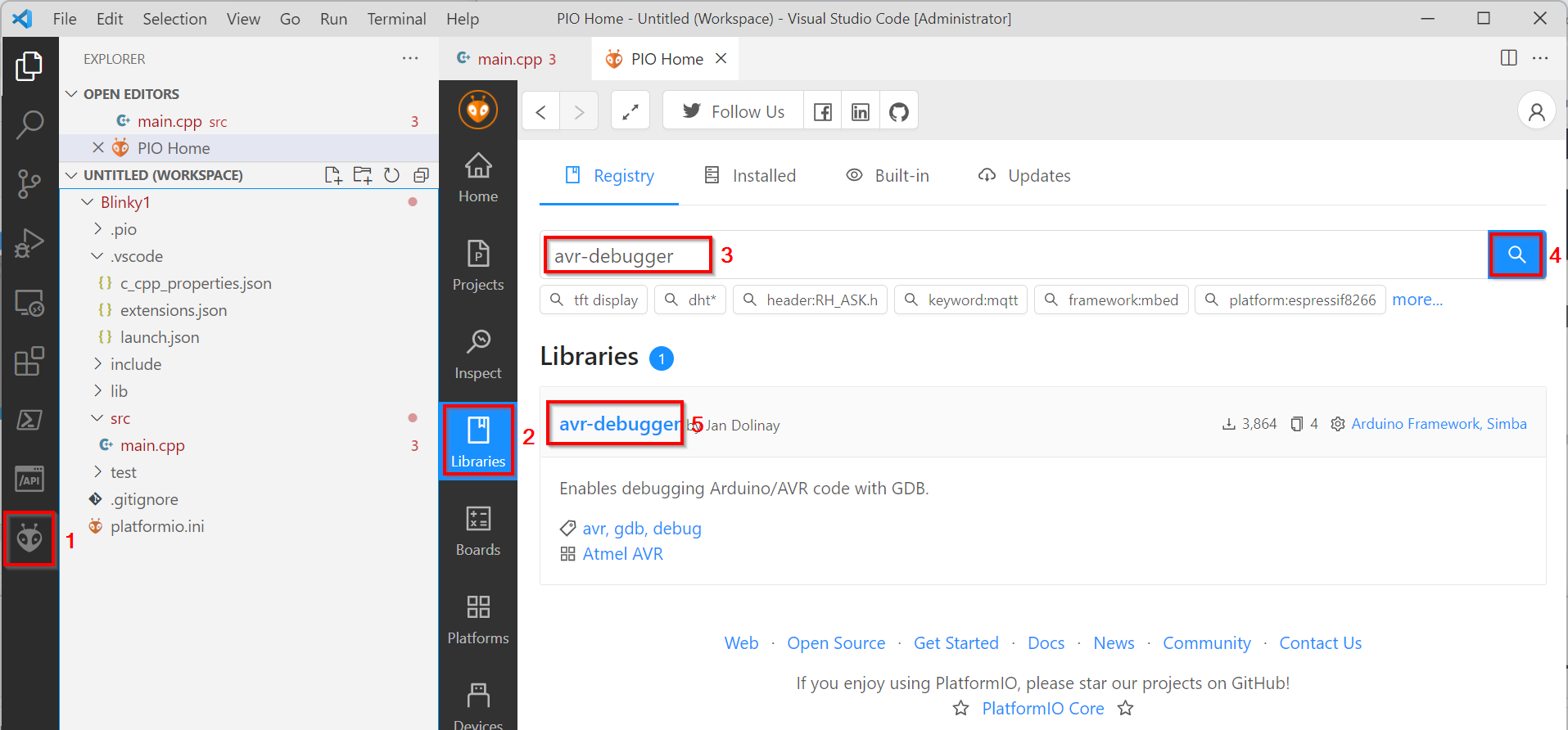Create new file in workspace
The height and width of the screenshot is (730, 1568).
[x=333, y=175]
